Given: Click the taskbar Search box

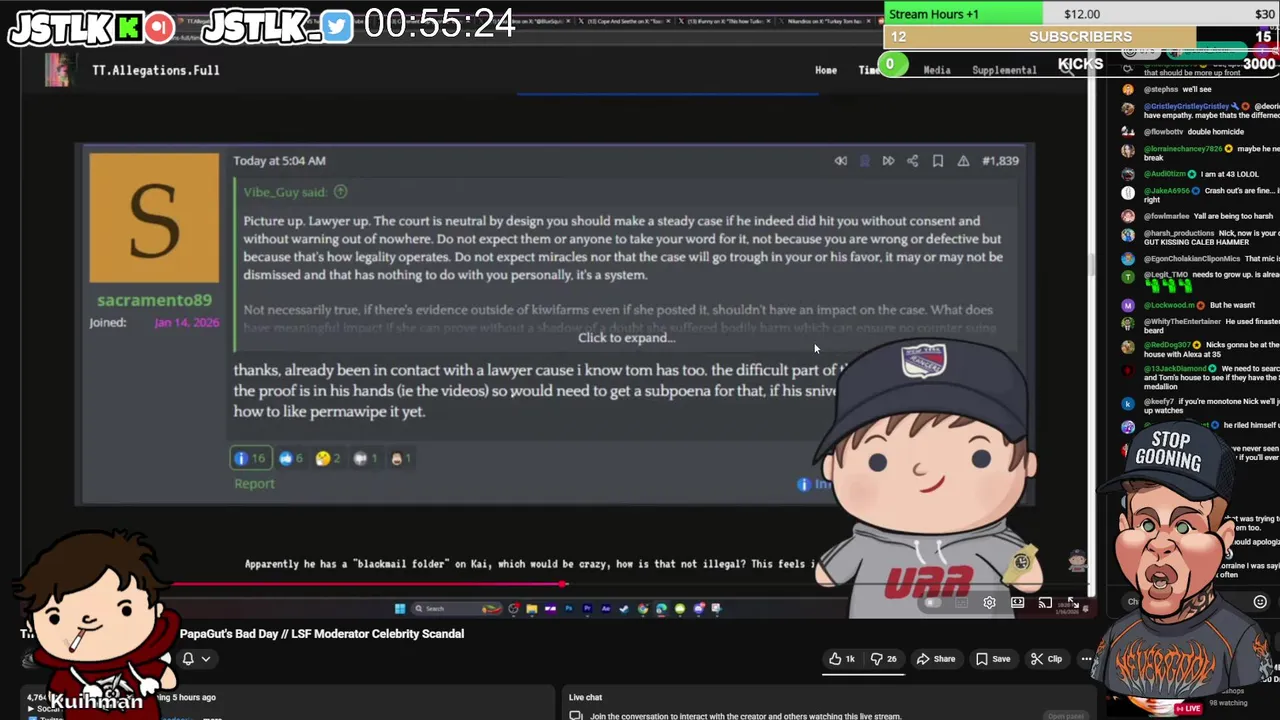Looking at the screenshot, I should coord(456,608).
